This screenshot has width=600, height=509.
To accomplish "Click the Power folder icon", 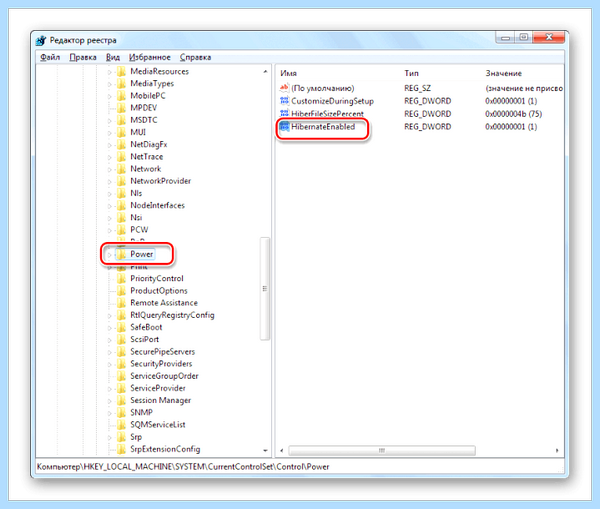I will 121,254.
